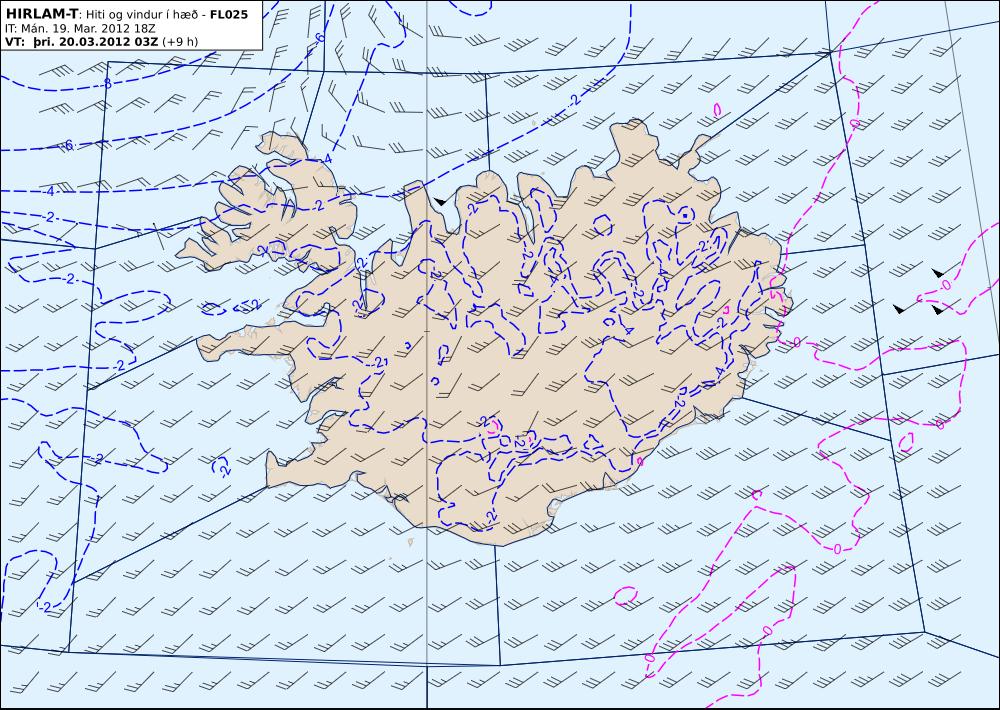This screenshot has width=1000, height=710.
Task: Select the "IT: Mán. 19. Mar. 2012 18Z" line
Action: click(x=80, y=29)
